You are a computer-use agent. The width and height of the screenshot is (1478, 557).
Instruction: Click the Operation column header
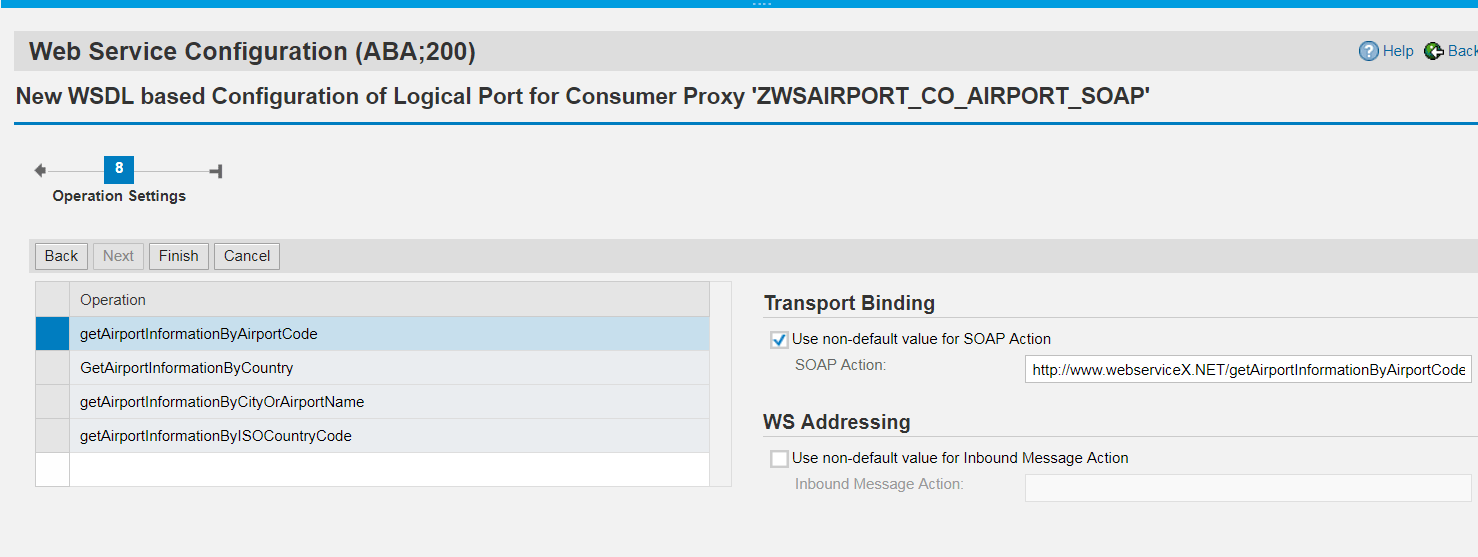click(x=388, y=300)
